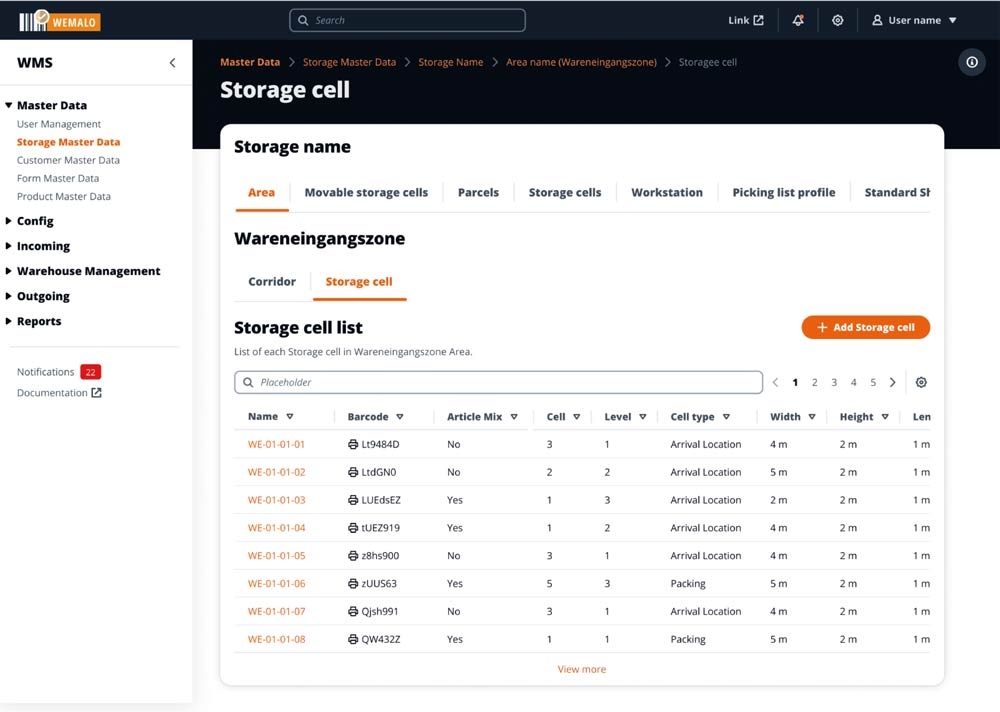This screenshot has height=712, width=1000.
Task: Expand the Incoming section
Action: pos(8,246)
